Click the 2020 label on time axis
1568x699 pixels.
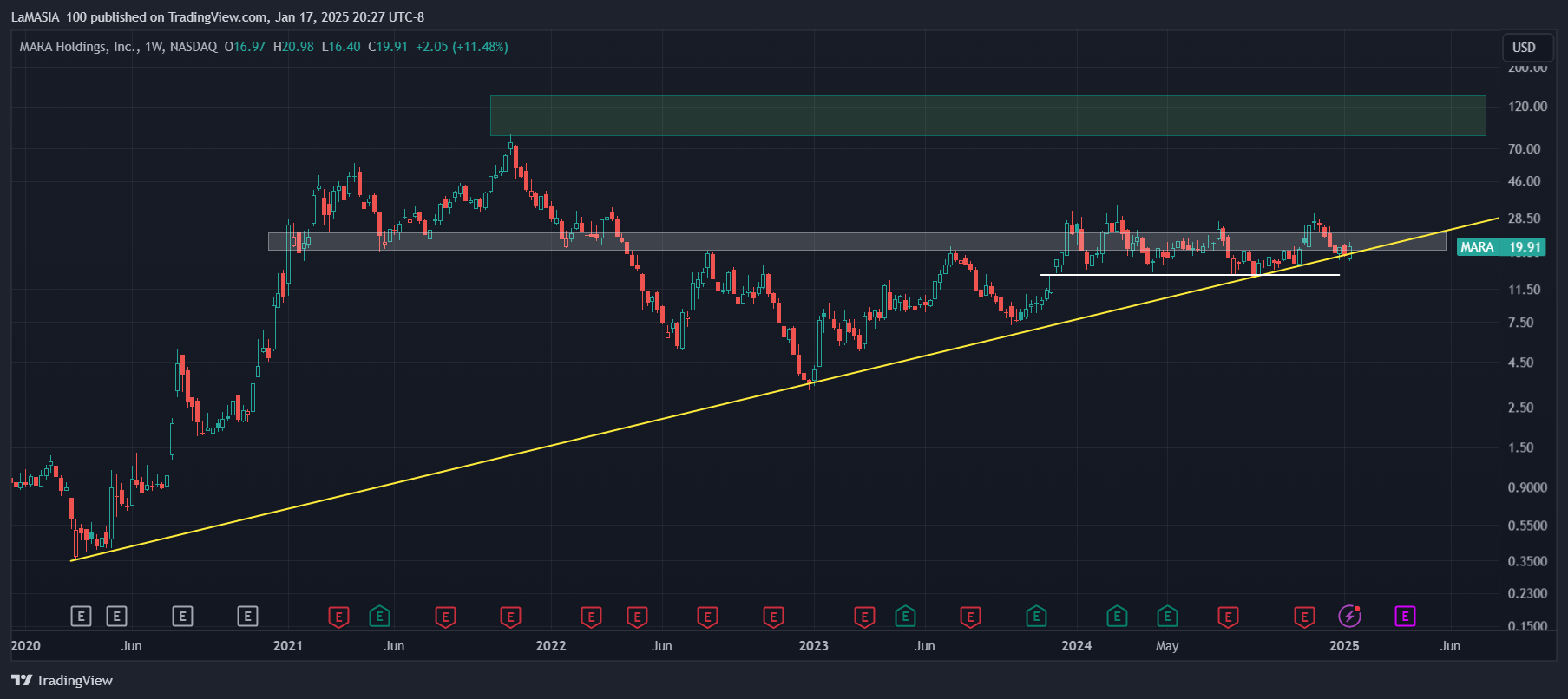click(25, 645)
